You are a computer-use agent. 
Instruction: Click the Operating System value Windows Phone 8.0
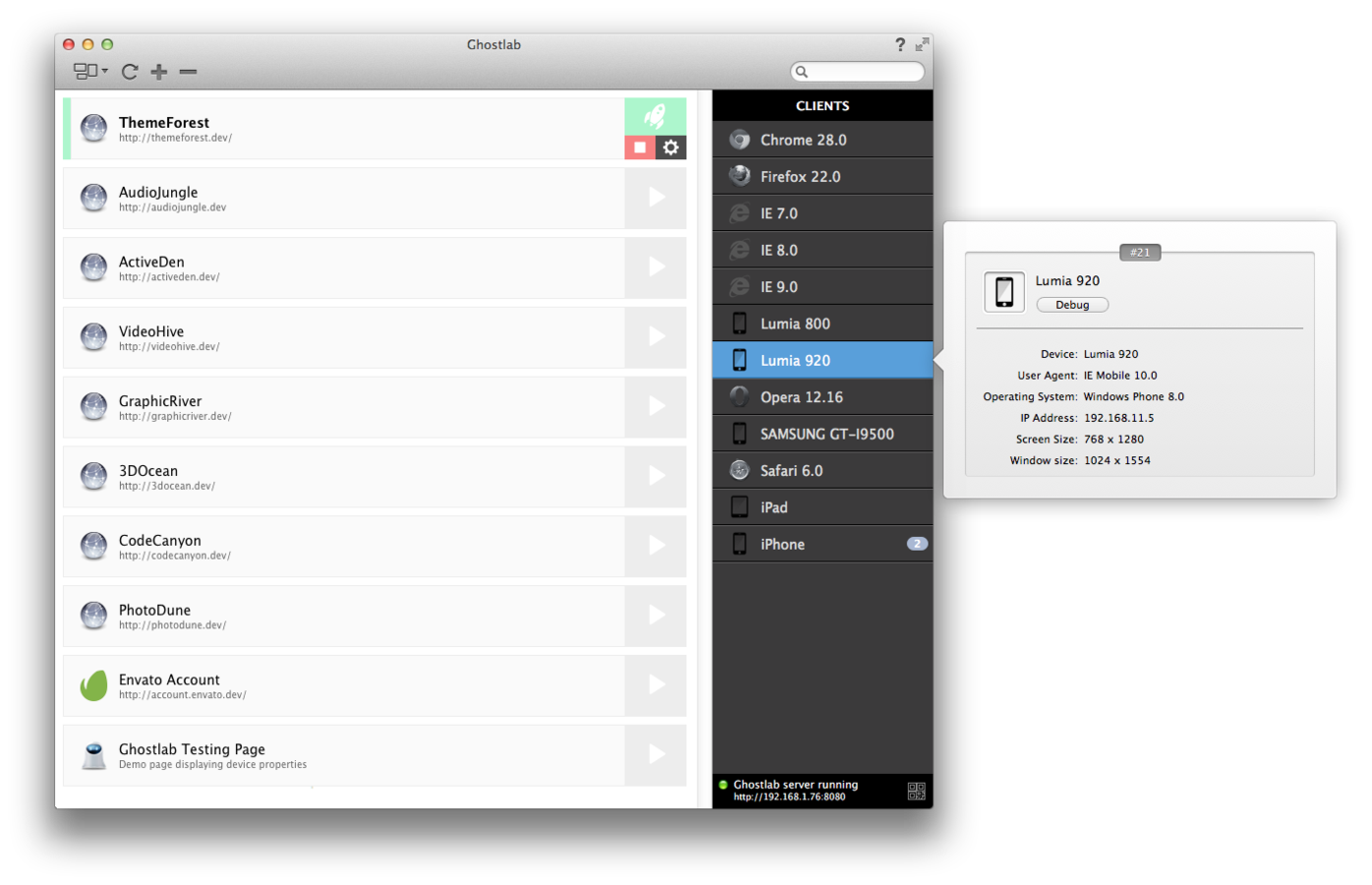click(1133, 397)
